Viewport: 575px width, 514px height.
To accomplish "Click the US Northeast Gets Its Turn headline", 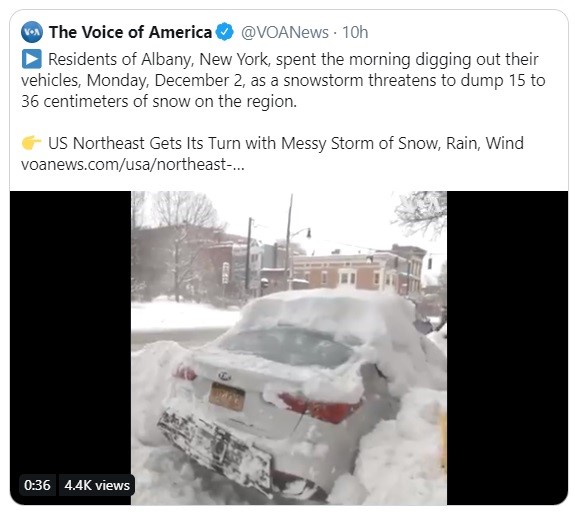I will [x=286, y=143].
